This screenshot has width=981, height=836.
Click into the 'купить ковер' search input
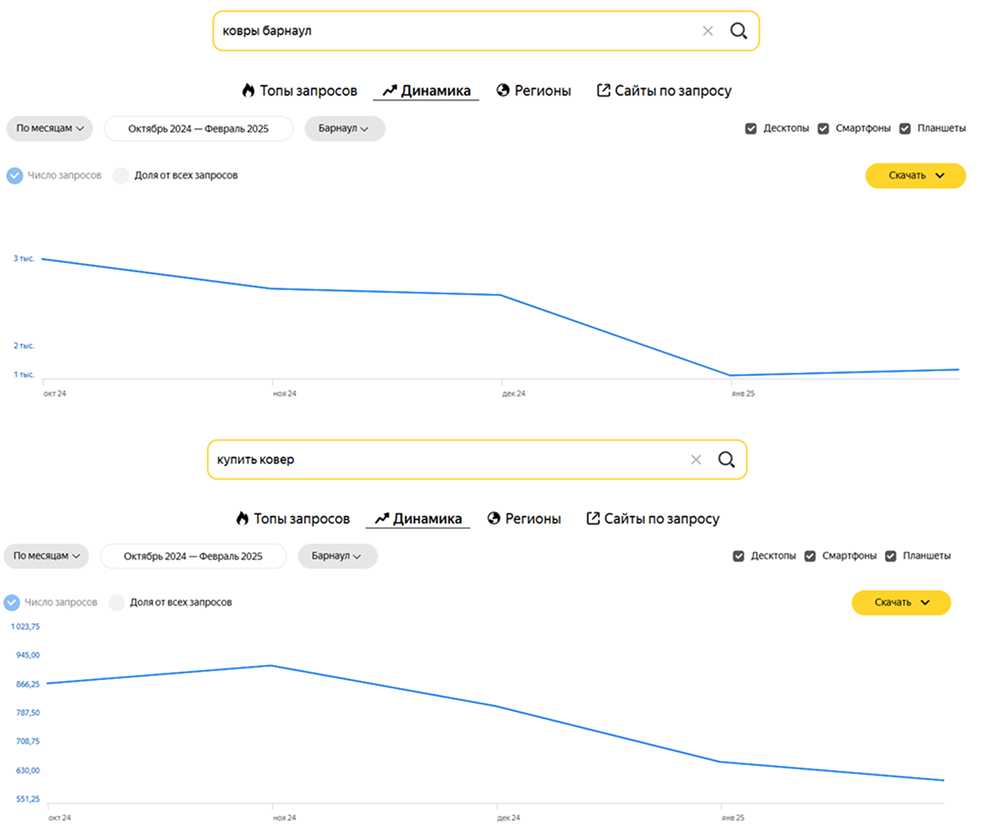[x=440, y=460]
